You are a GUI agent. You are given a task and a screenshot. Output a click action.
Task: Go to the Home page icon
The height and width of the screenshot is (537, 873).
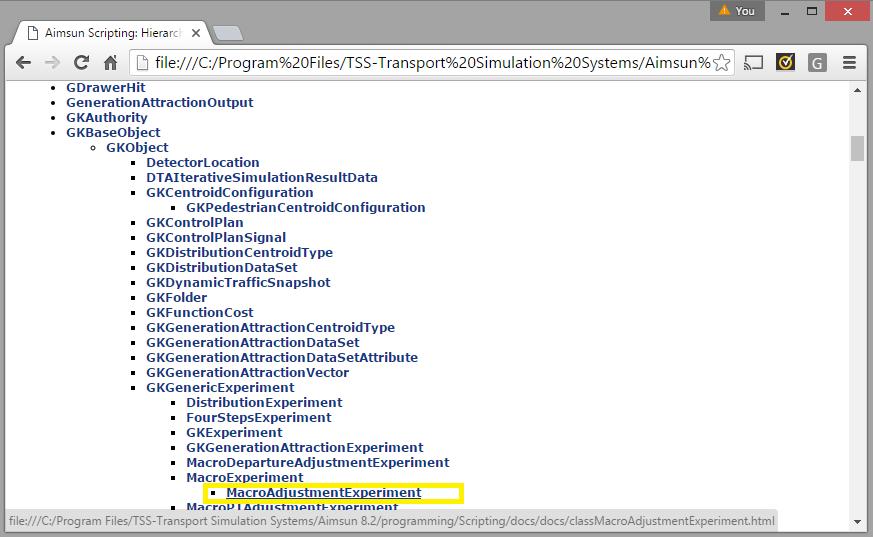111,63
